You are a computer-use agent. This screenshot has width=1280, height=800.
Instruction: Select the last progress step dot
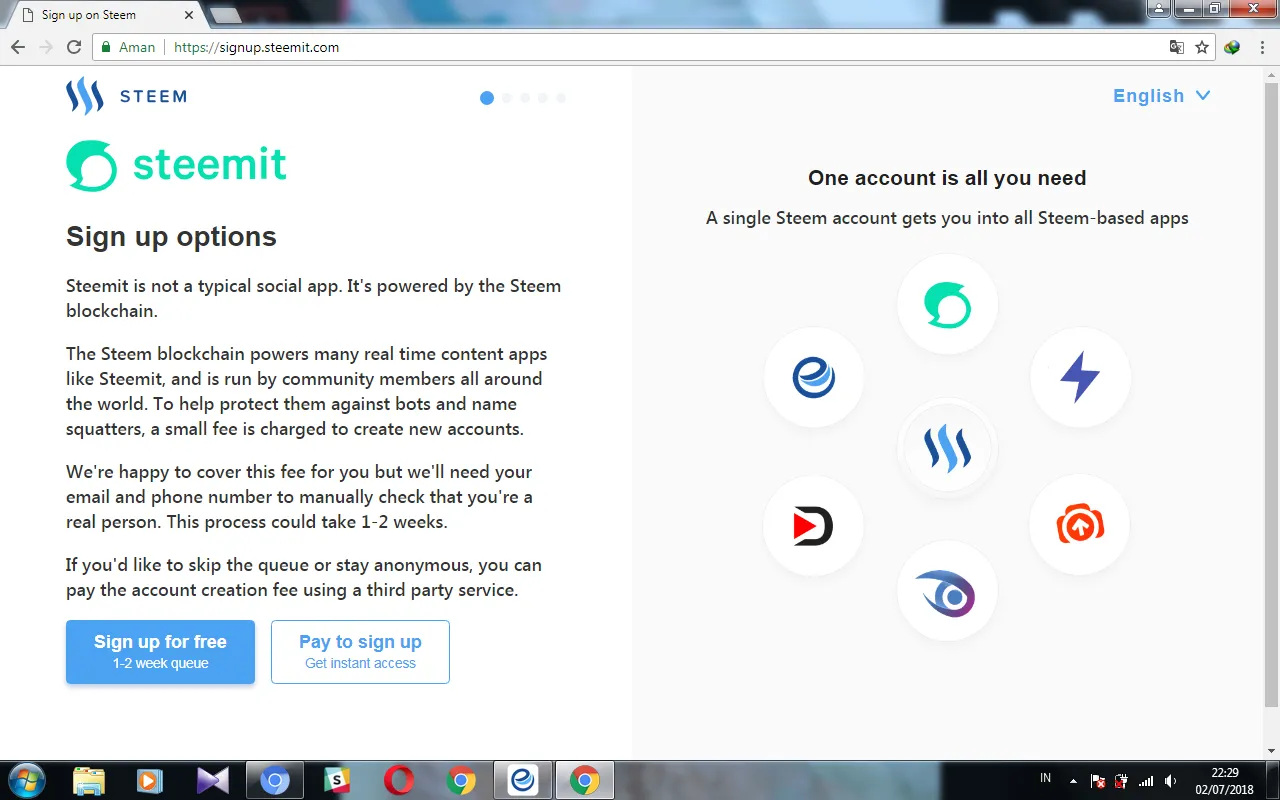pos(561,98)
